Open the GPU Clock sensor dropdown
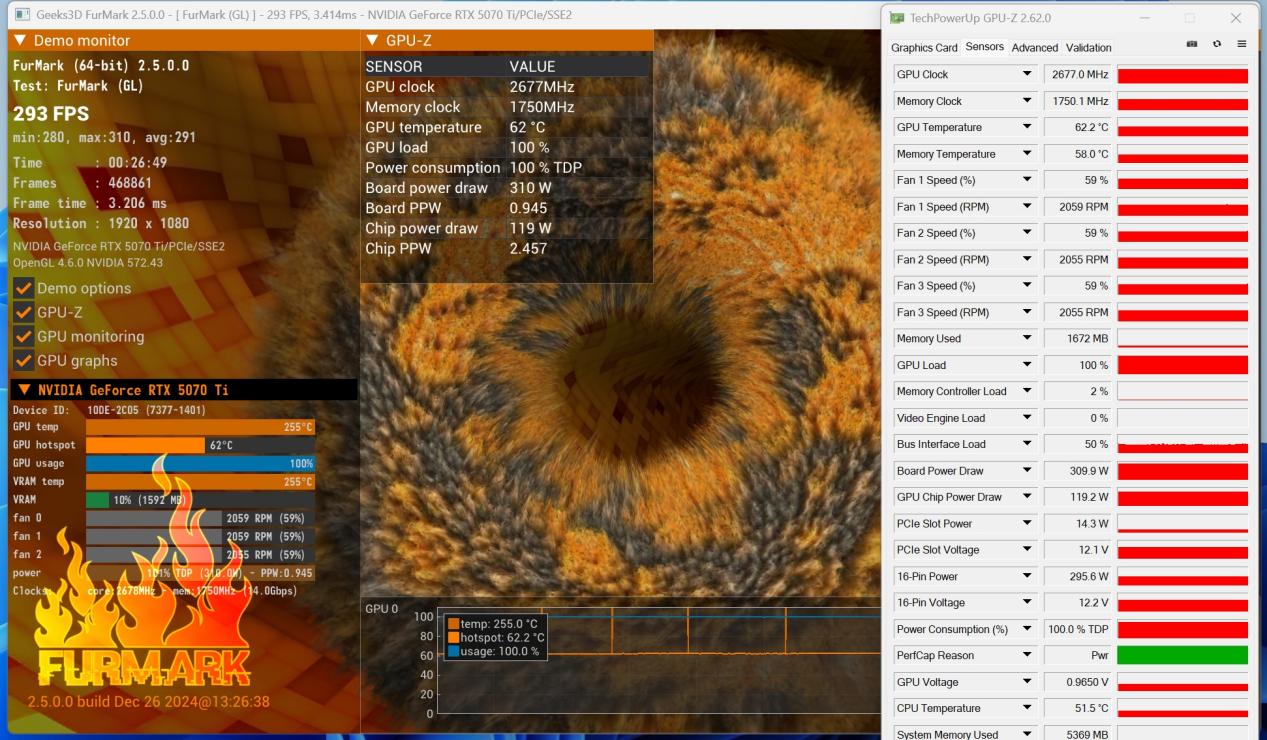The width and height of the screenshot is (1267, 740). [x=1026, y=74]
